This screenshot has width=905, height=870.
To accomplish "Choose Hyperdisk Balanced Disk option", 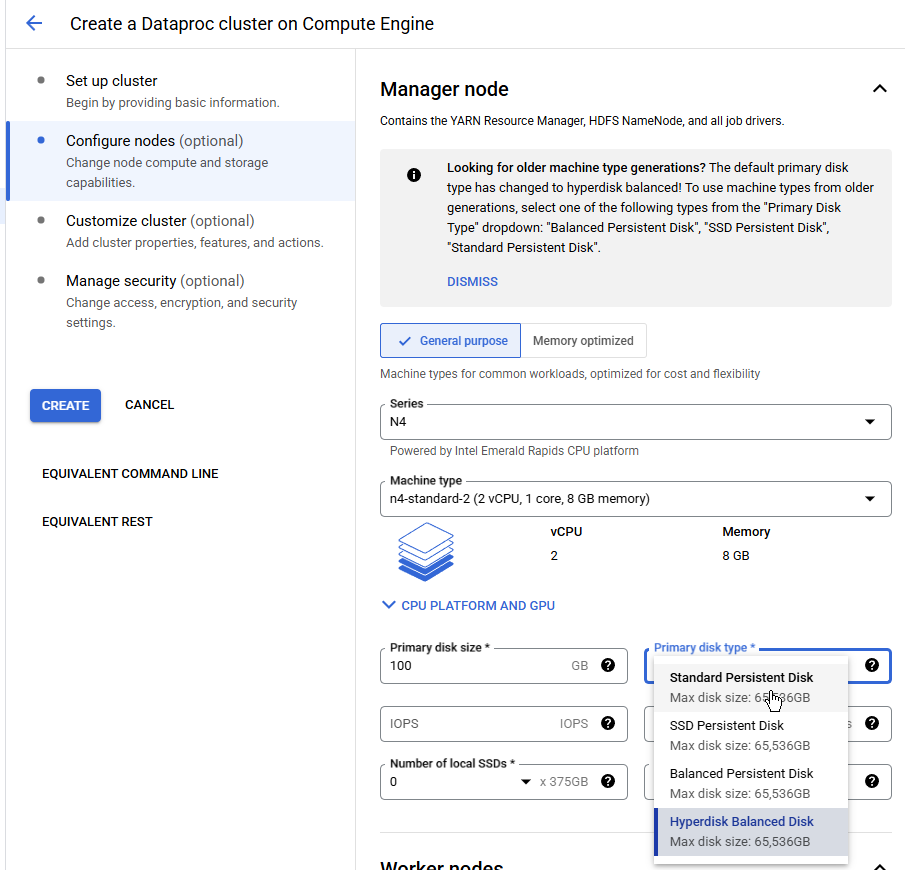I will pyautogui.click(x=751, y=831).
